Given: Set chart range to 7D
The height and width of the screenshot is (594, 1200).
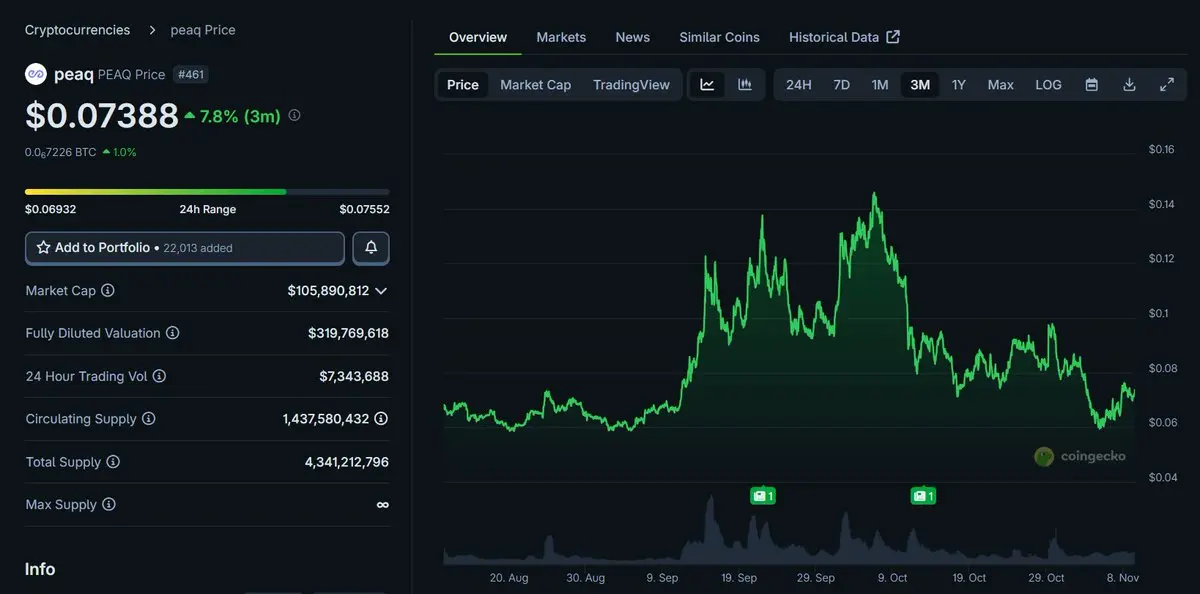Looking at the screenshot, I should [842, 85].
